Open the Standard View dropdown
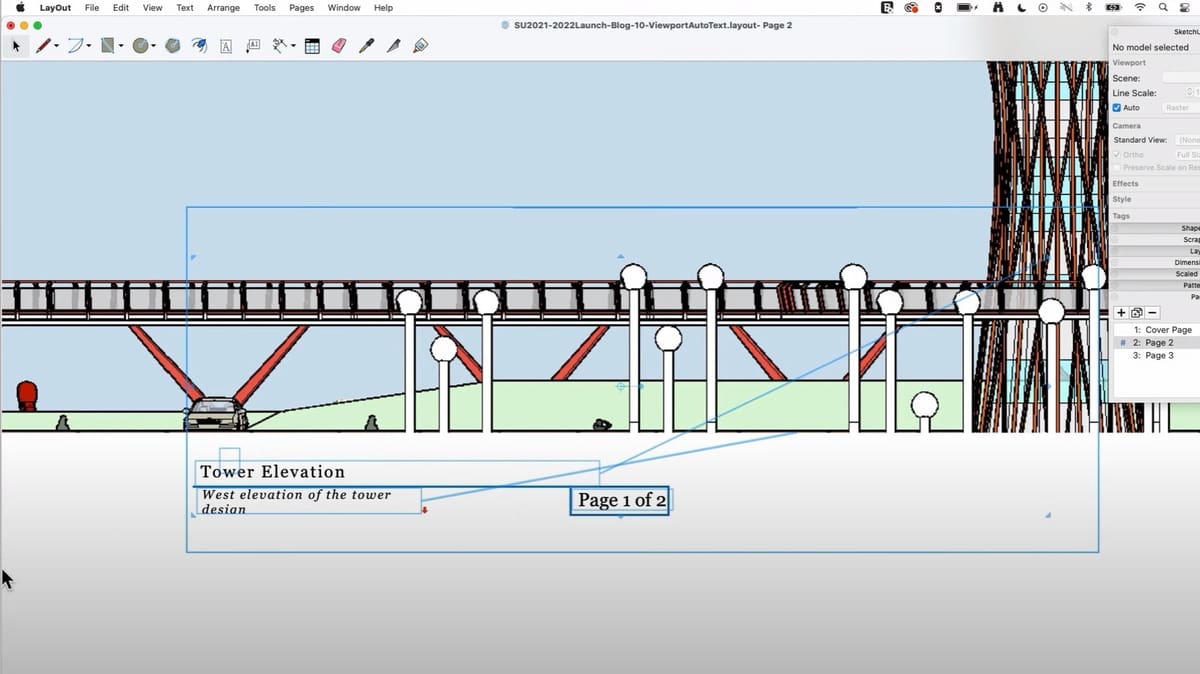This screenshot has width=1200, height=674. click(x=1188, y=140)
